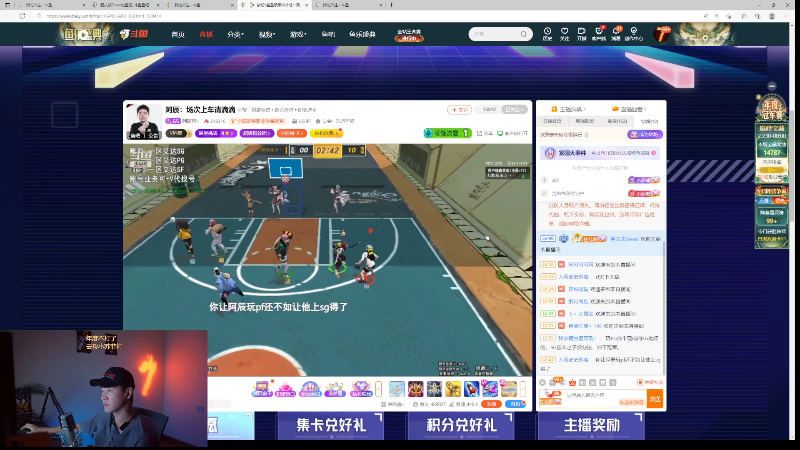Image resolution: width=800 pixels, height=450 pixels.
Task: Switch to the second ranking tab in chat panel
Action: click(x=585, y=121)
